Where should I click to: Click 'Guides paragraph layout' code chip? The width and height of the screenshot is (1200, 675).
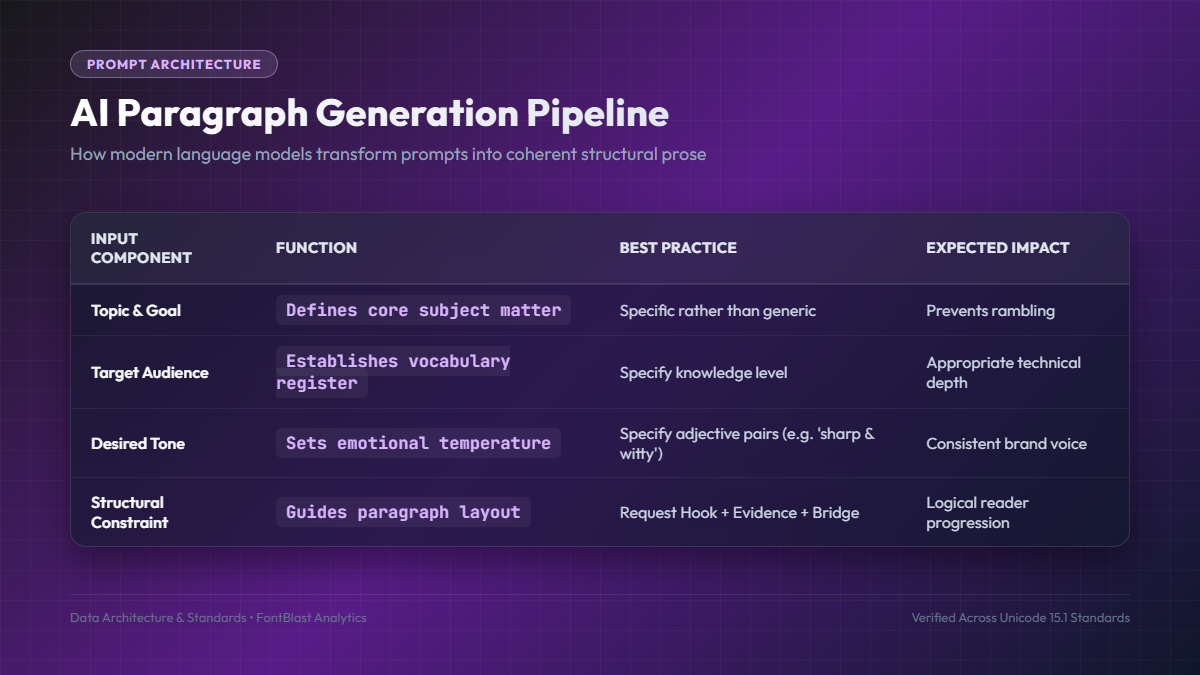tap(403, 512)
